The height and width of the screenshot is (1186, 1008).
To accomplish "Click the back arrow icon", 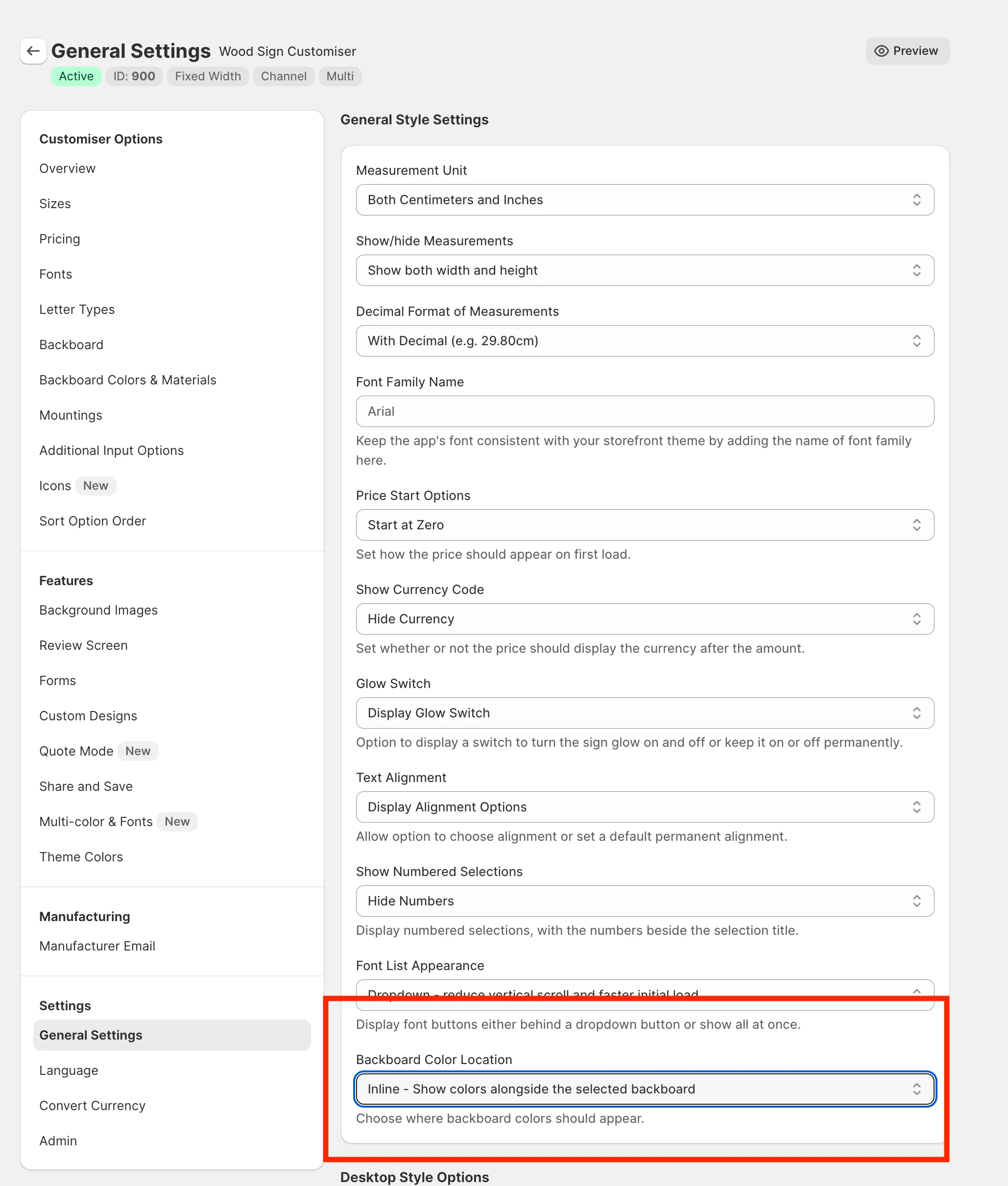I will (x=33, y=51).
